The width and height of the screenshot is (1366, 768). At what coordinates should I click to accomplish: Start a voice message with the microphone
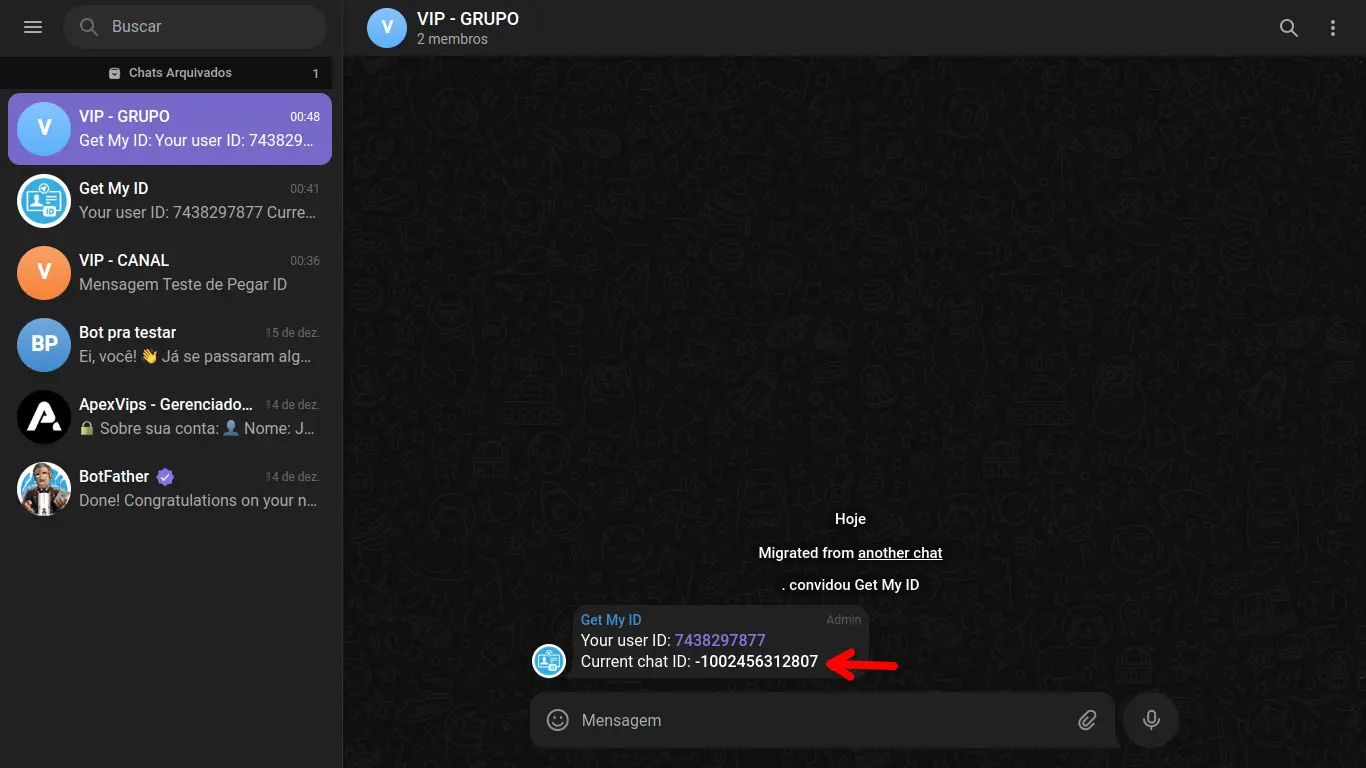coord(1151,720)
